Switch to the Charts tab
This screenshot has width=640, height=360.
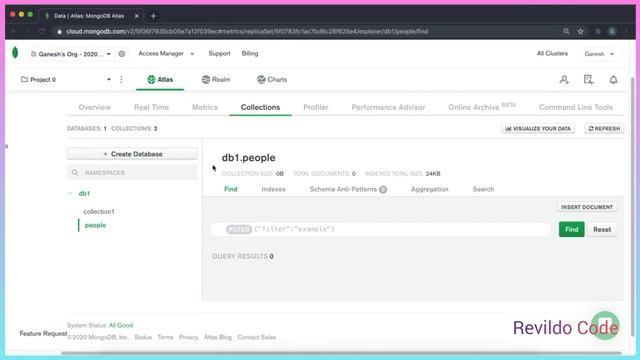point(272,80)
